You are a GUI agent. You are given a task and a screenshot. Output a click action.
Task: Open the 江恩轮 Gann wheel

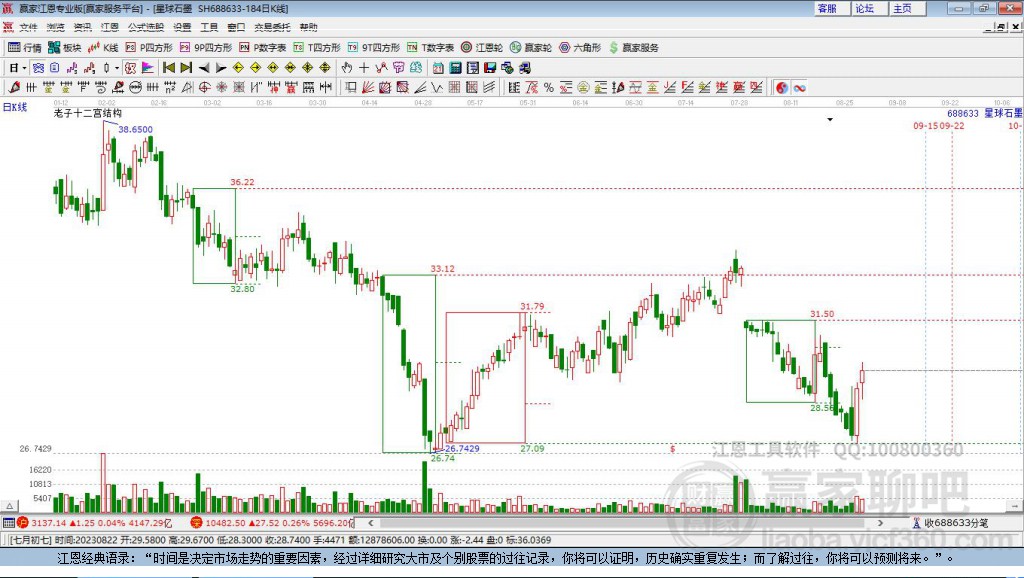coord(482,48)
